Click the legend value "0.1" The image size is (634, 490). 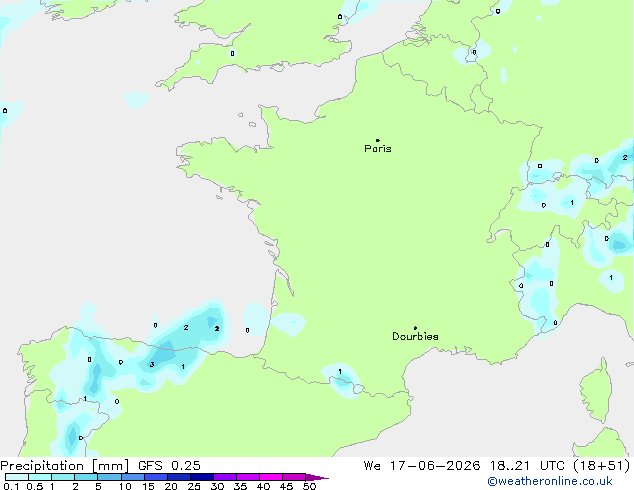pyautogui.click(x=11, y=486)
